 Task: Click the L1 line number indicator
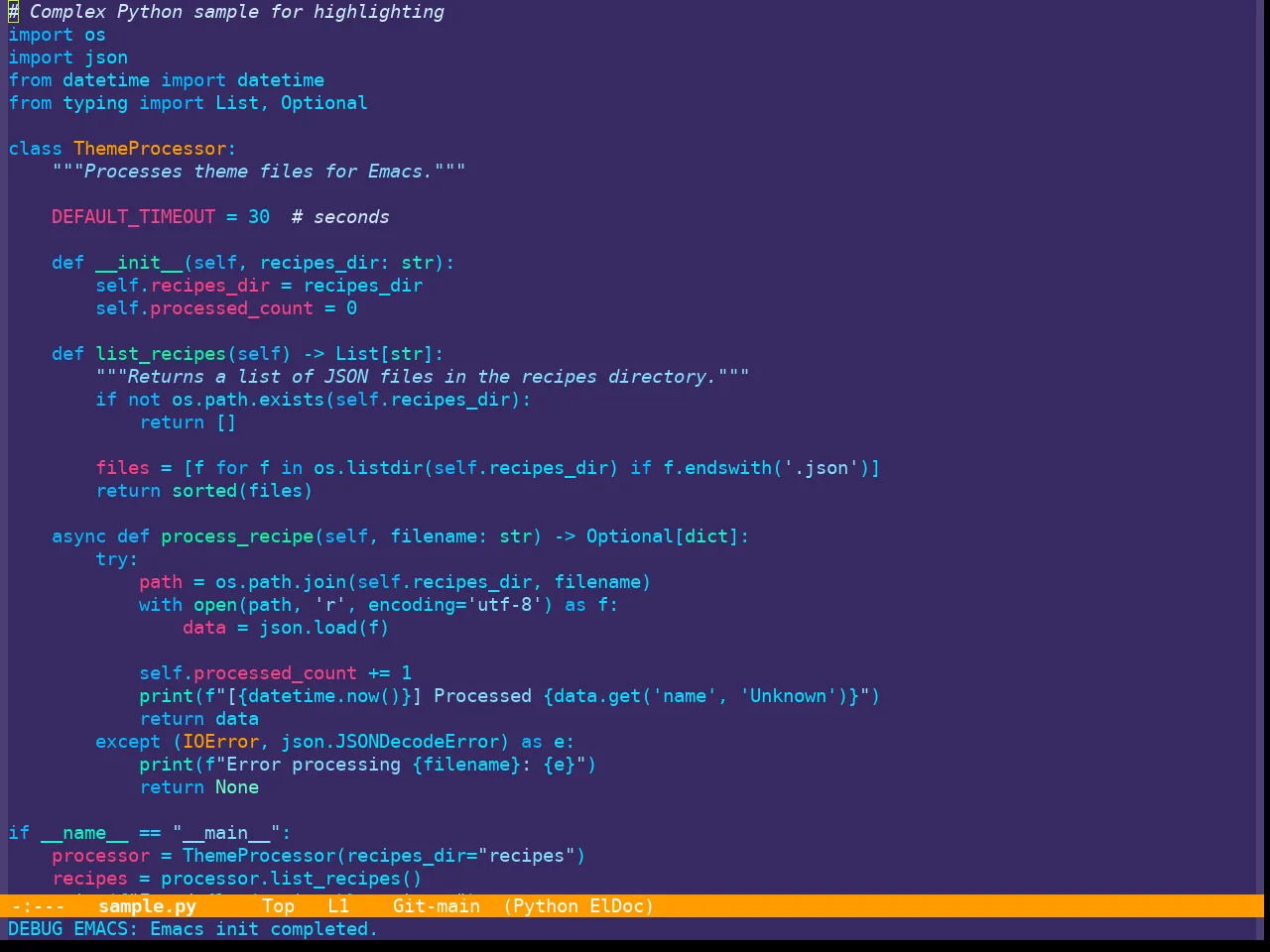(338, 905)
